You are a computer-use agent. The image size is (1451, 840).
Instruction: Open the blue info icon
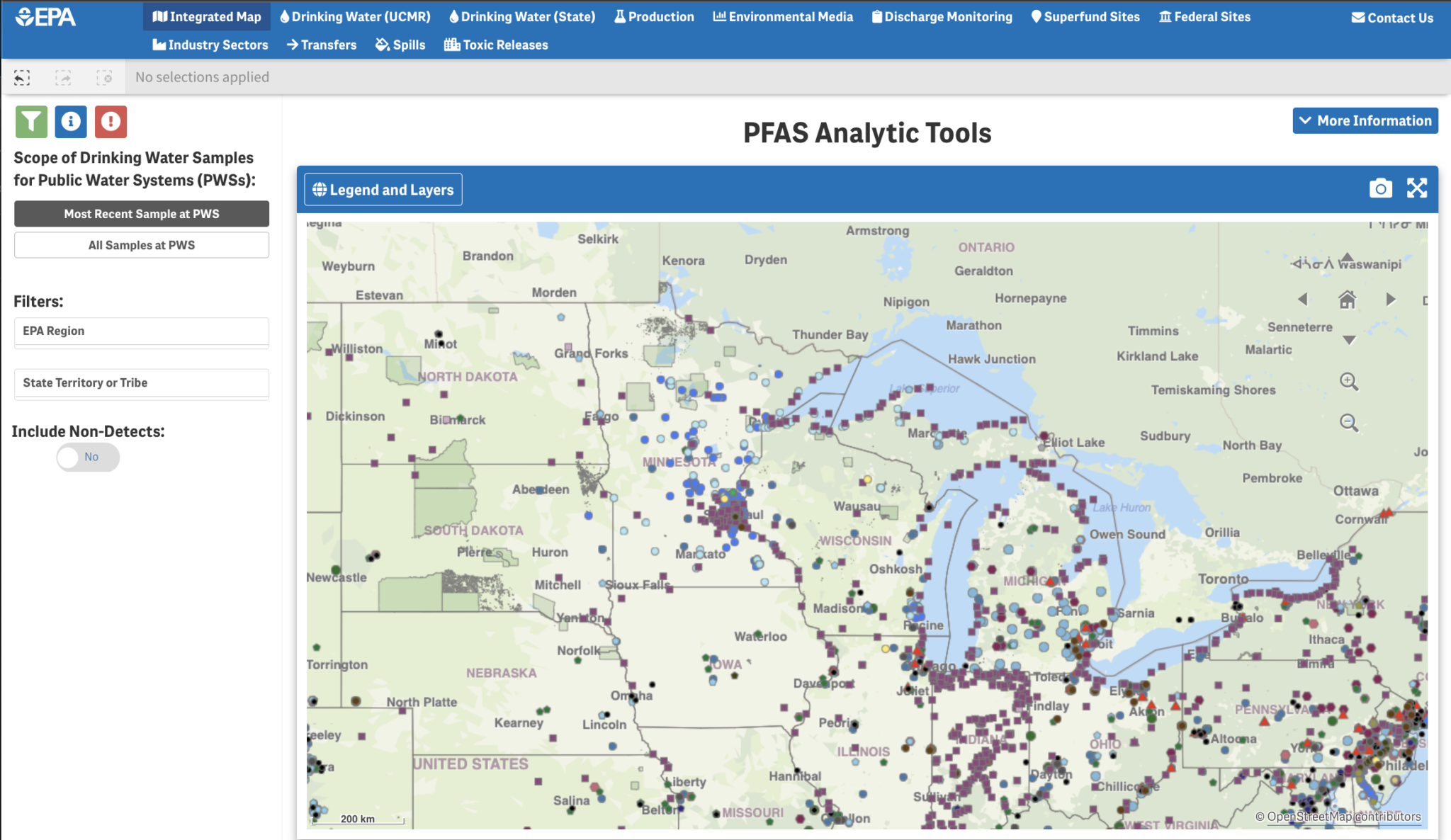point(71,122)
